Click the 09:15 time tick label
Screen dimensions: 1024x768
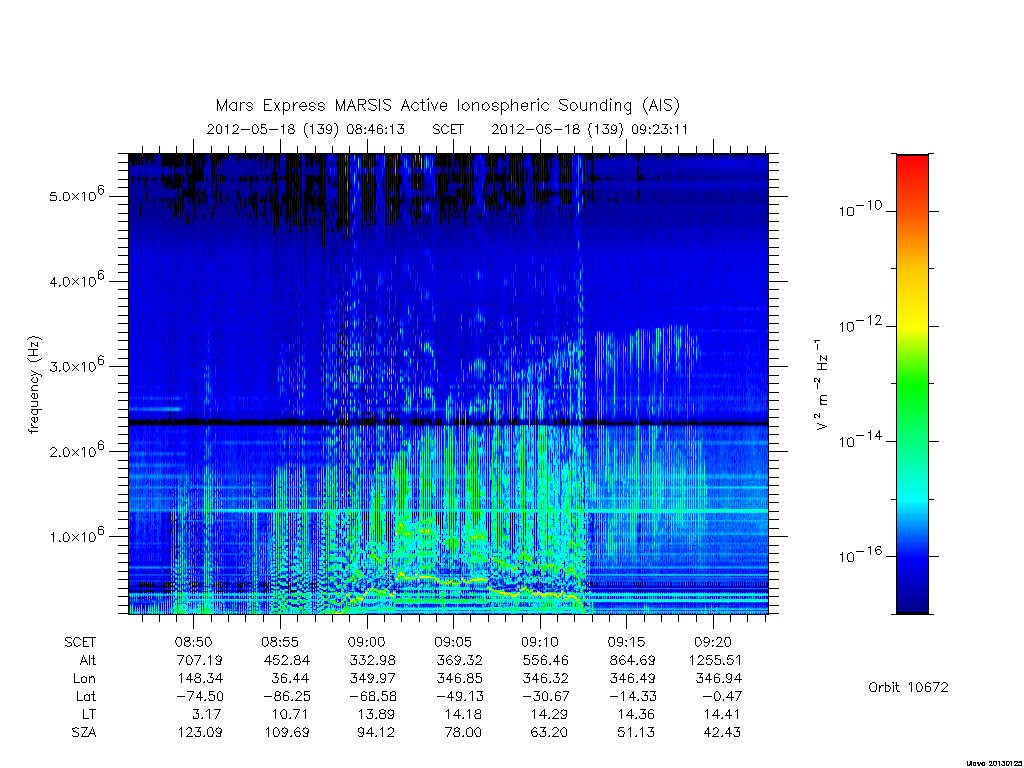pyautogui.click(x=626, y=643)
